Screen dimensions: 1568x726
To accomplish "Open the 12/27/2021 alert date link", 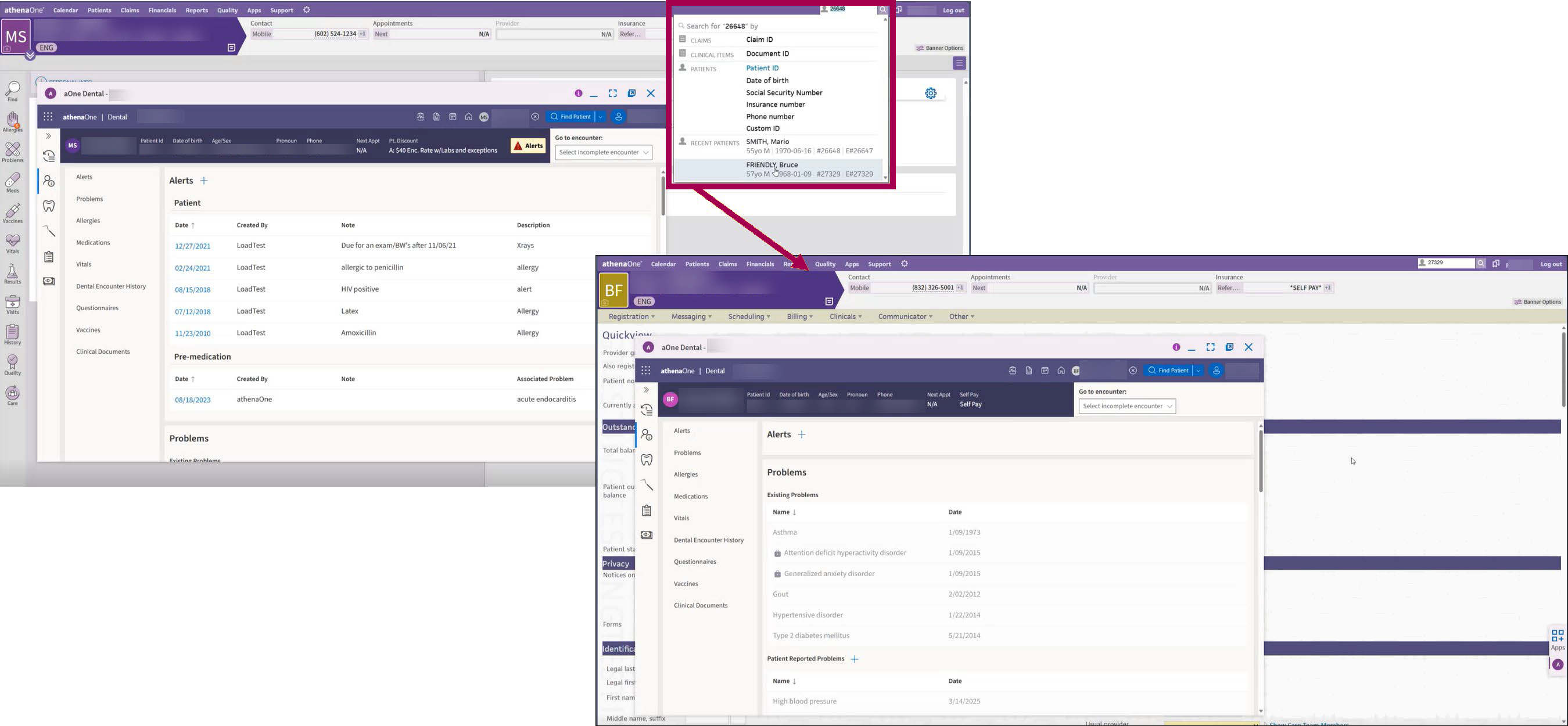I will click(x=192, y=246).
